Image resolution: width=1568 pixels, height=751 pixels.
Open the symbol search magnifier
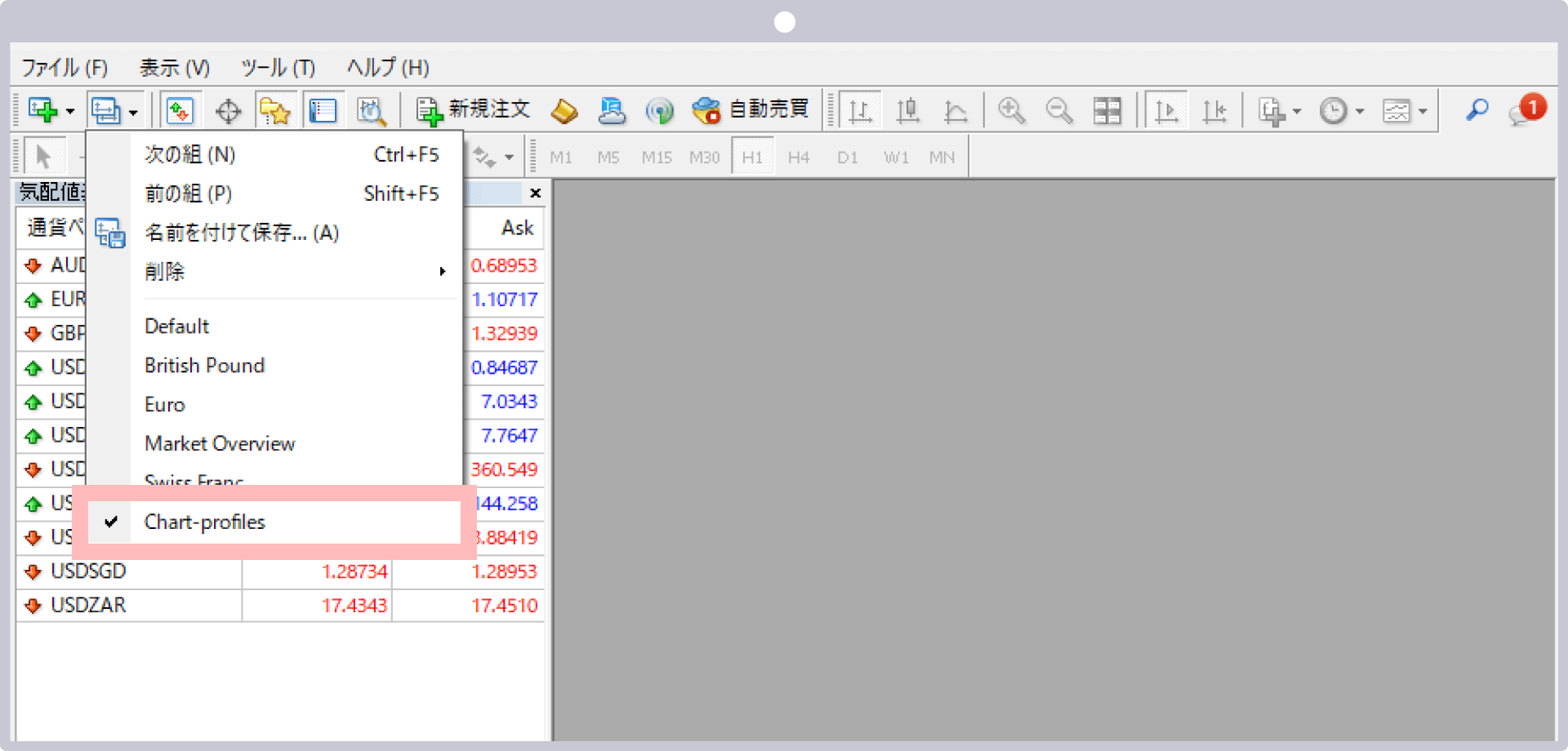[x=1477, y=109]
